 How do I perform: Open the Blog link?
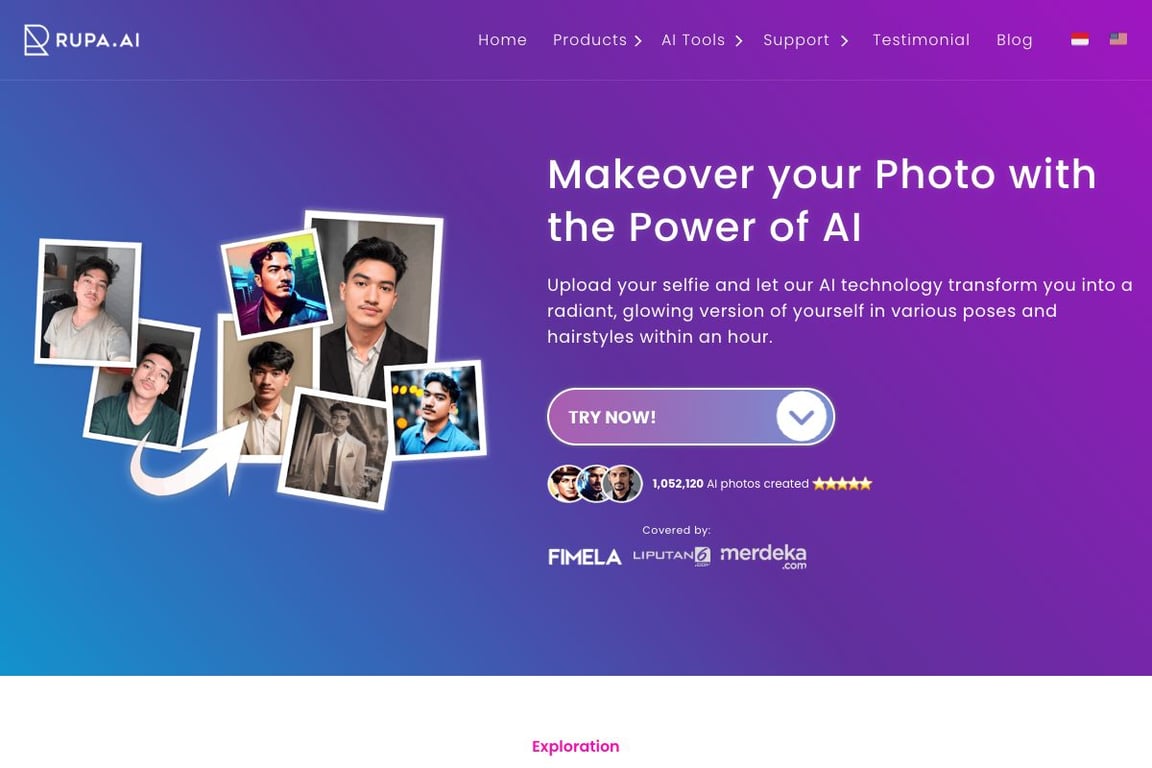point(1015,40)
